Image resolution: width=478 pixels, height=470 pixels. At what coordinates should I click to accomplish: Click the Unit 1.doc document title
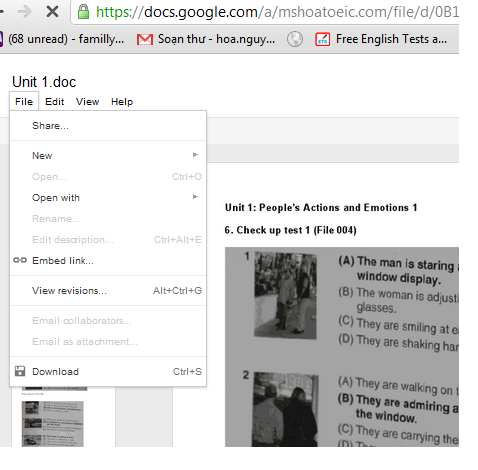click(44, 82)
